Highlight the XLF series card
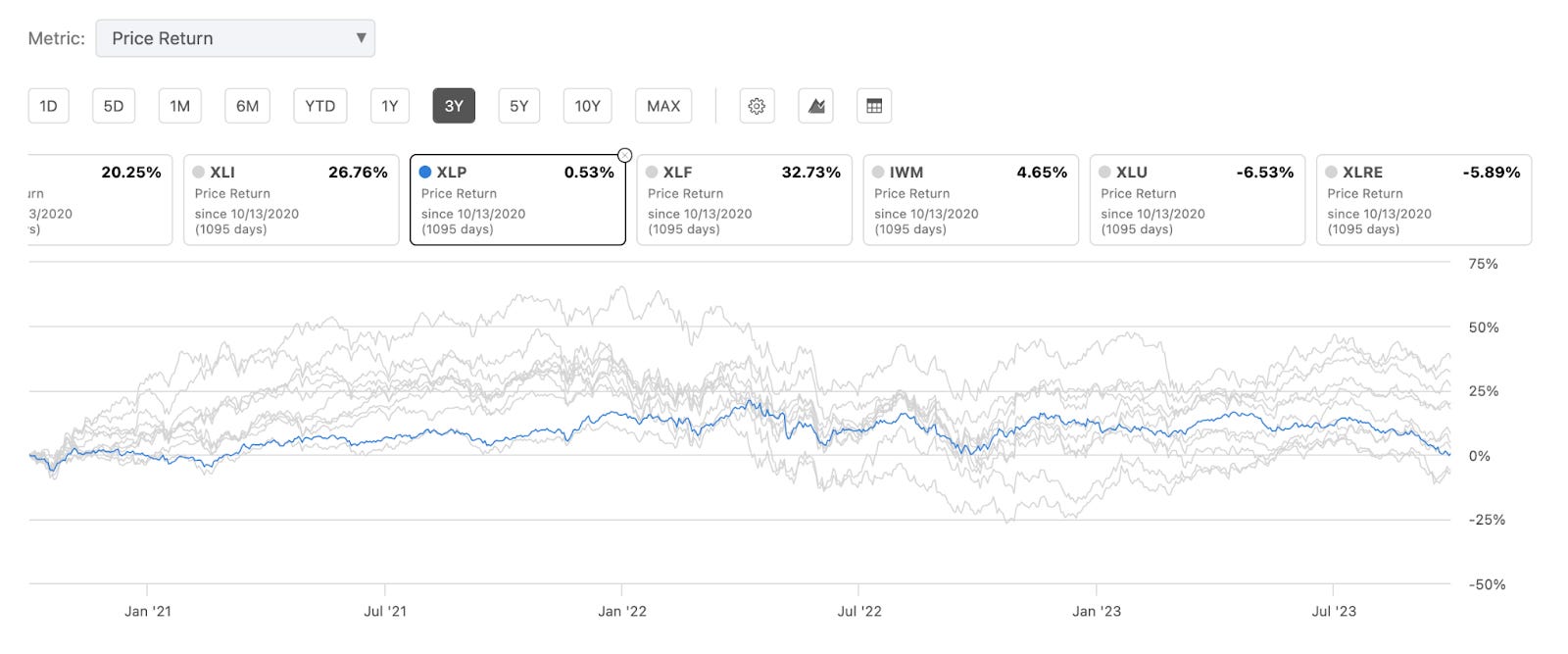The width and height of the screenshot is (1568, 654). [x=744, y=200]
